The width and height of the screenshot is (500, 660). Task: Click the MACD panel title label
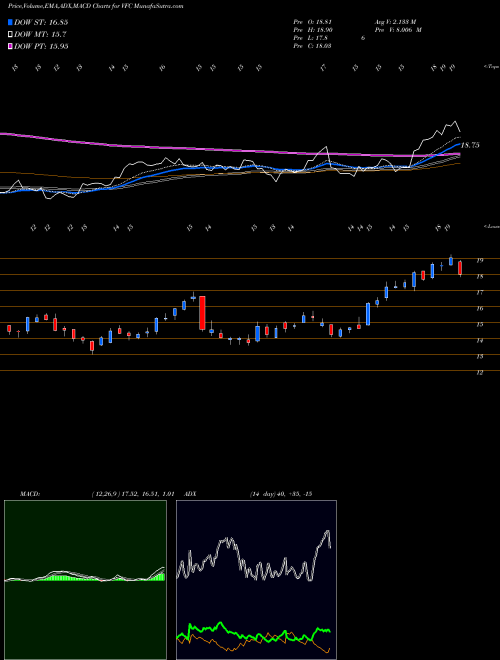(30, 494)
